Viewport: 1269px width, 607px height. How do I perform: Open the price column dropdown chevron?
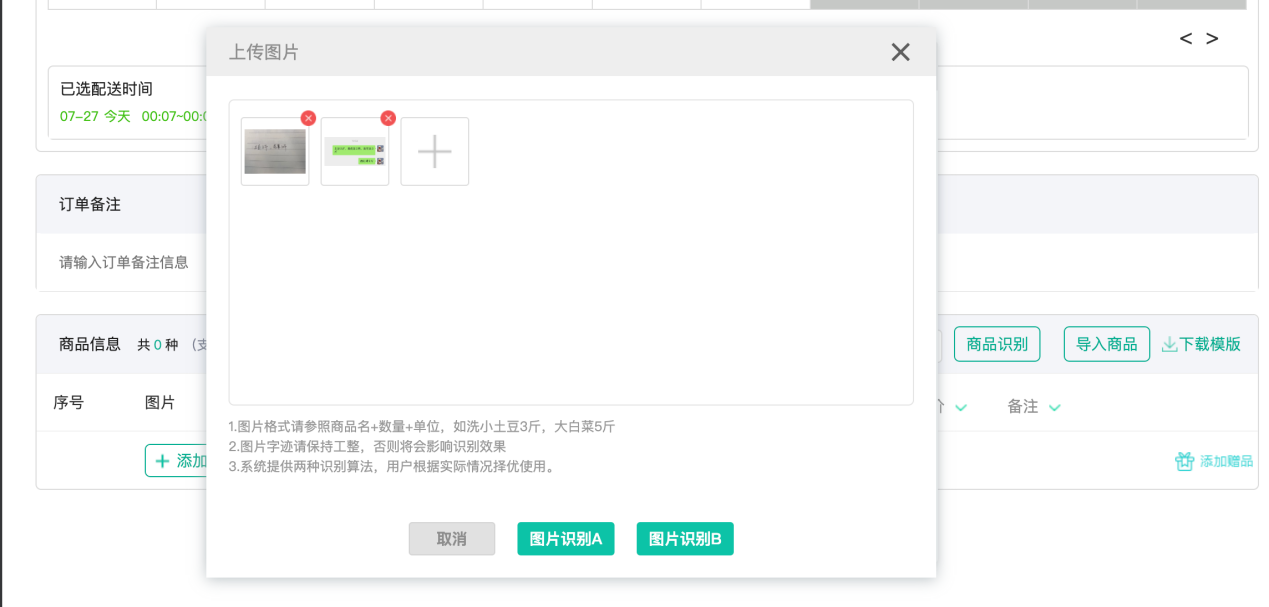(961, 408)
